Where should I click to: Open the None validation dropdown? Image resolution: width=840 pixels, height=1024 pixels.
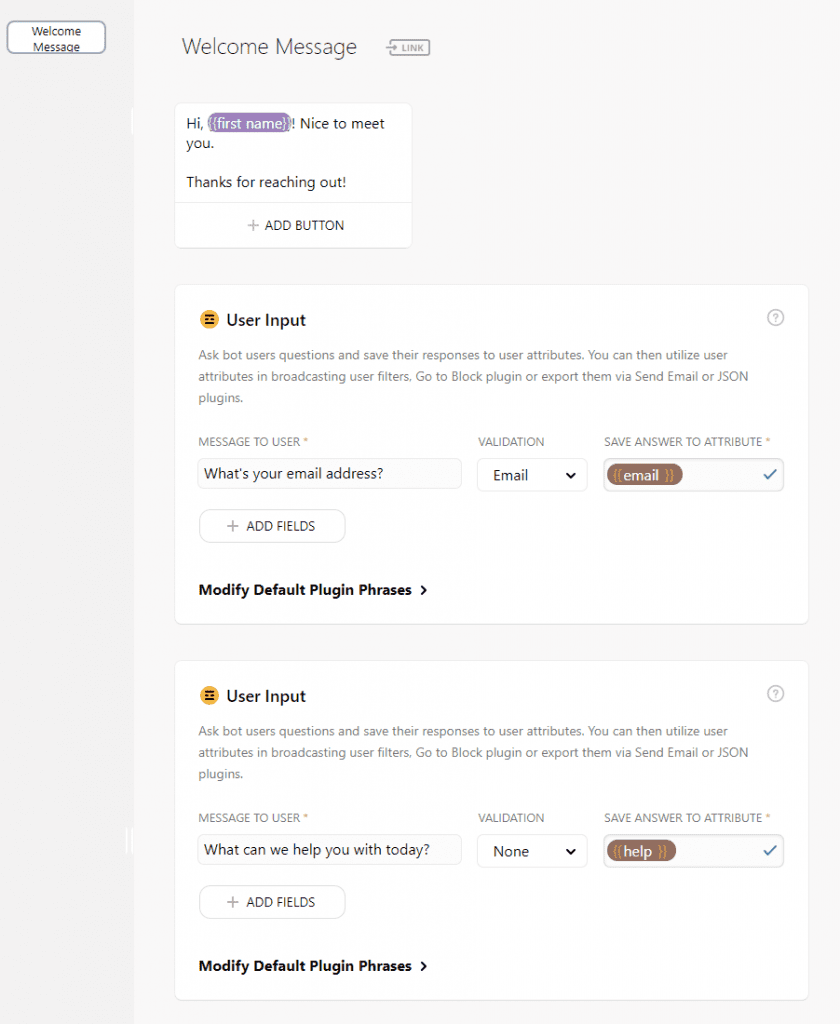[x=532, y=851]
